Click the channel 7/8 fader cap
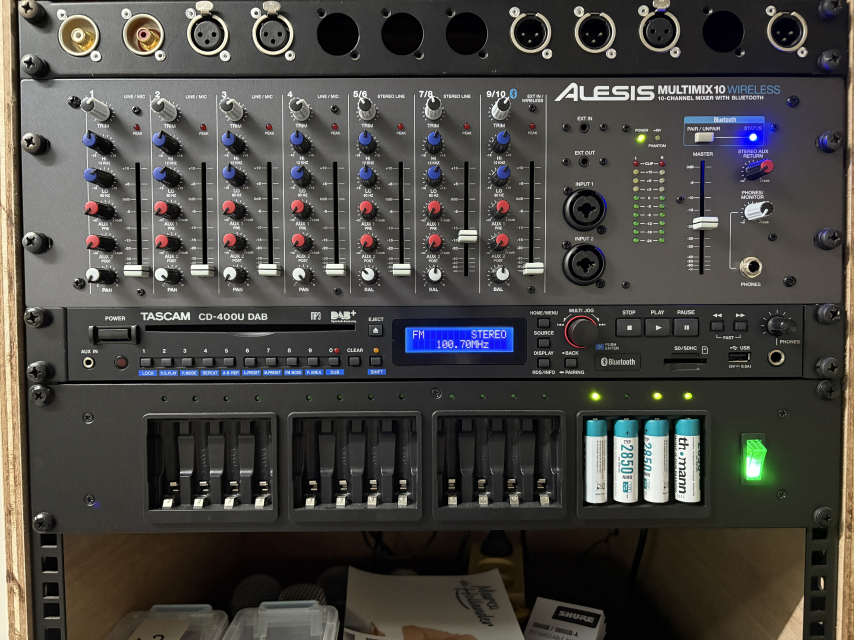The height and width of the screenshot is (640, 854). (467, 236)
